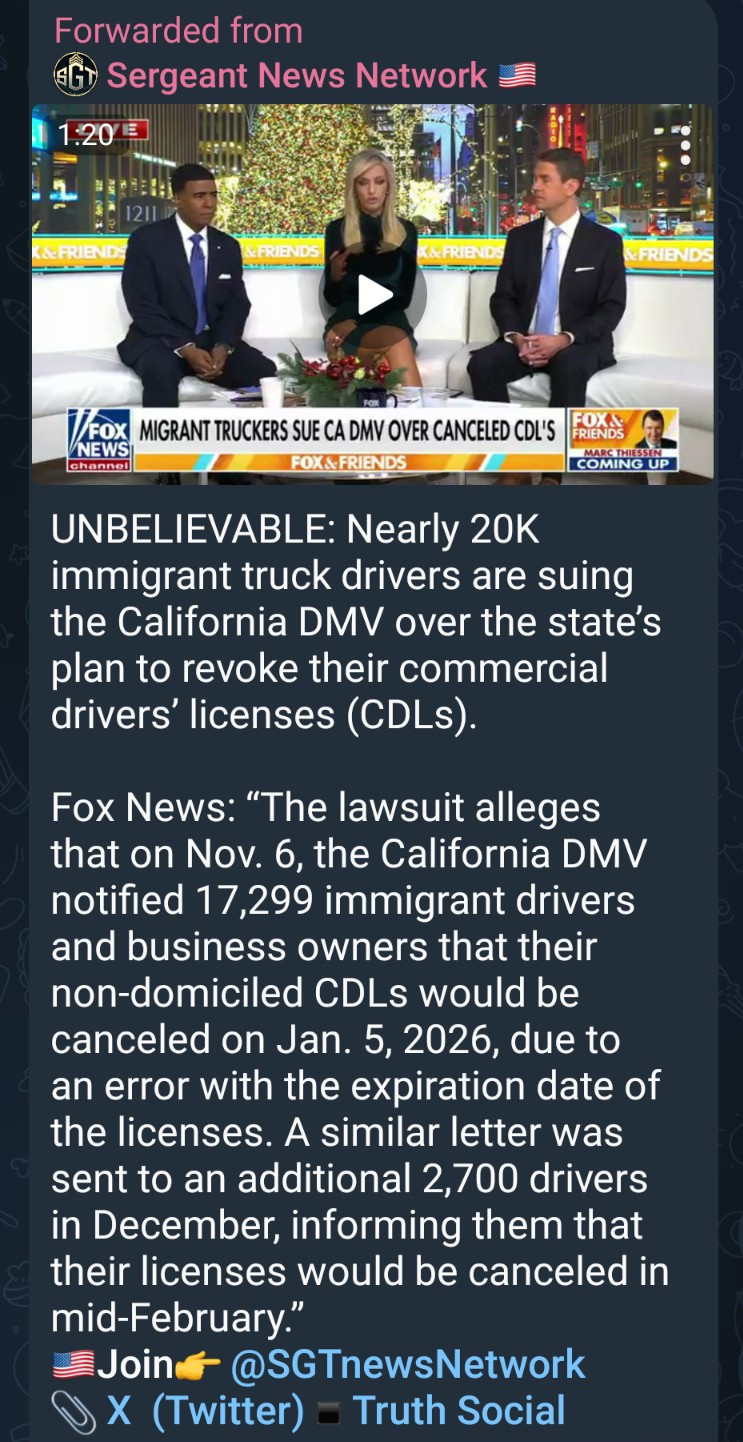Click the Marc Thiessen Coming Up thumbnail

click(x=624, y=440)
